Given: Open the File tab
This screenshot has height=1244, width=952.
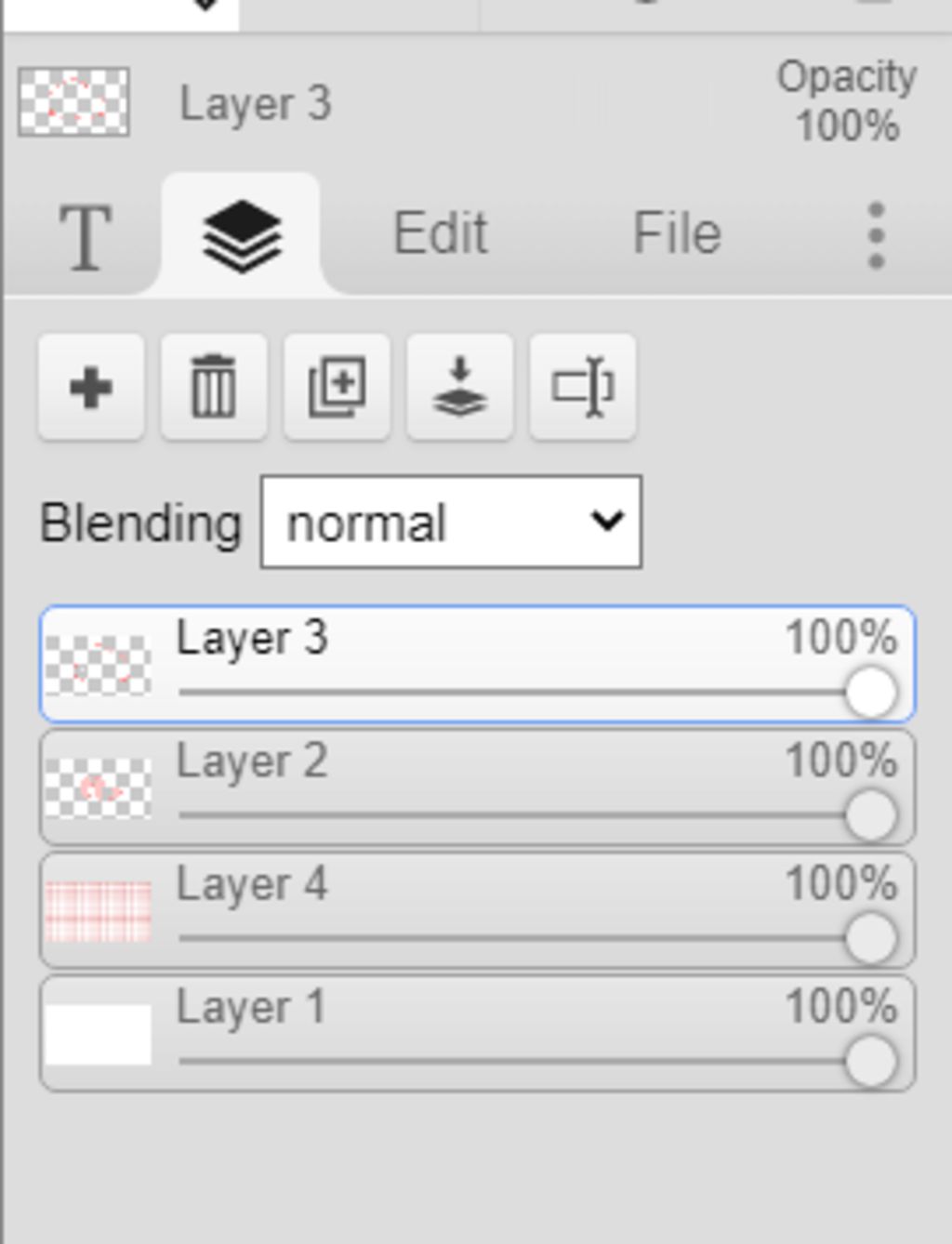Looking at the screenshot, I should [677, 233].
